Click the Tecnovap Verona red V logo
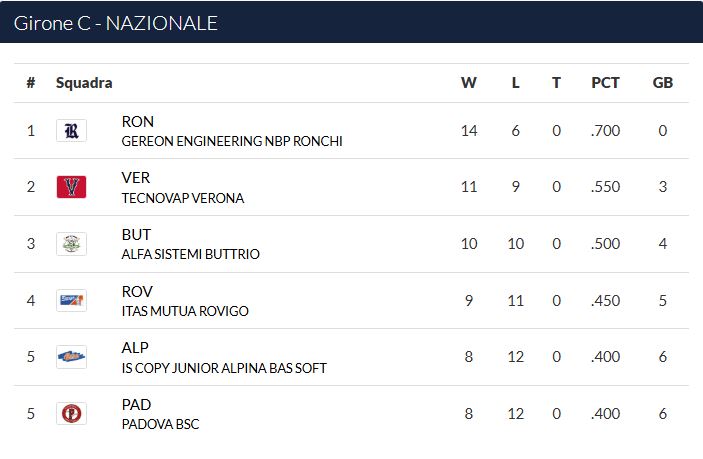 pyautogui.click(x=71, y=187)
